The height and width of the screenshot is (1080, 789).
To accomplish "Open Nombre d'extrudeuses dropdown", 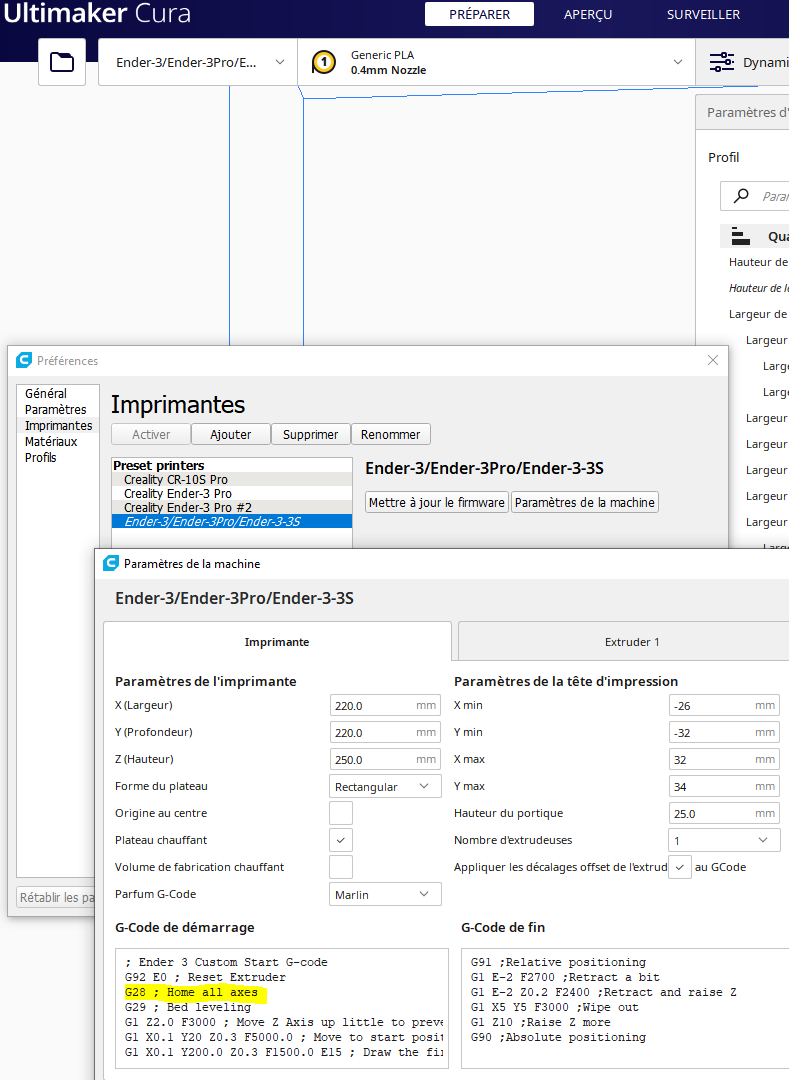I will [724, 840].
